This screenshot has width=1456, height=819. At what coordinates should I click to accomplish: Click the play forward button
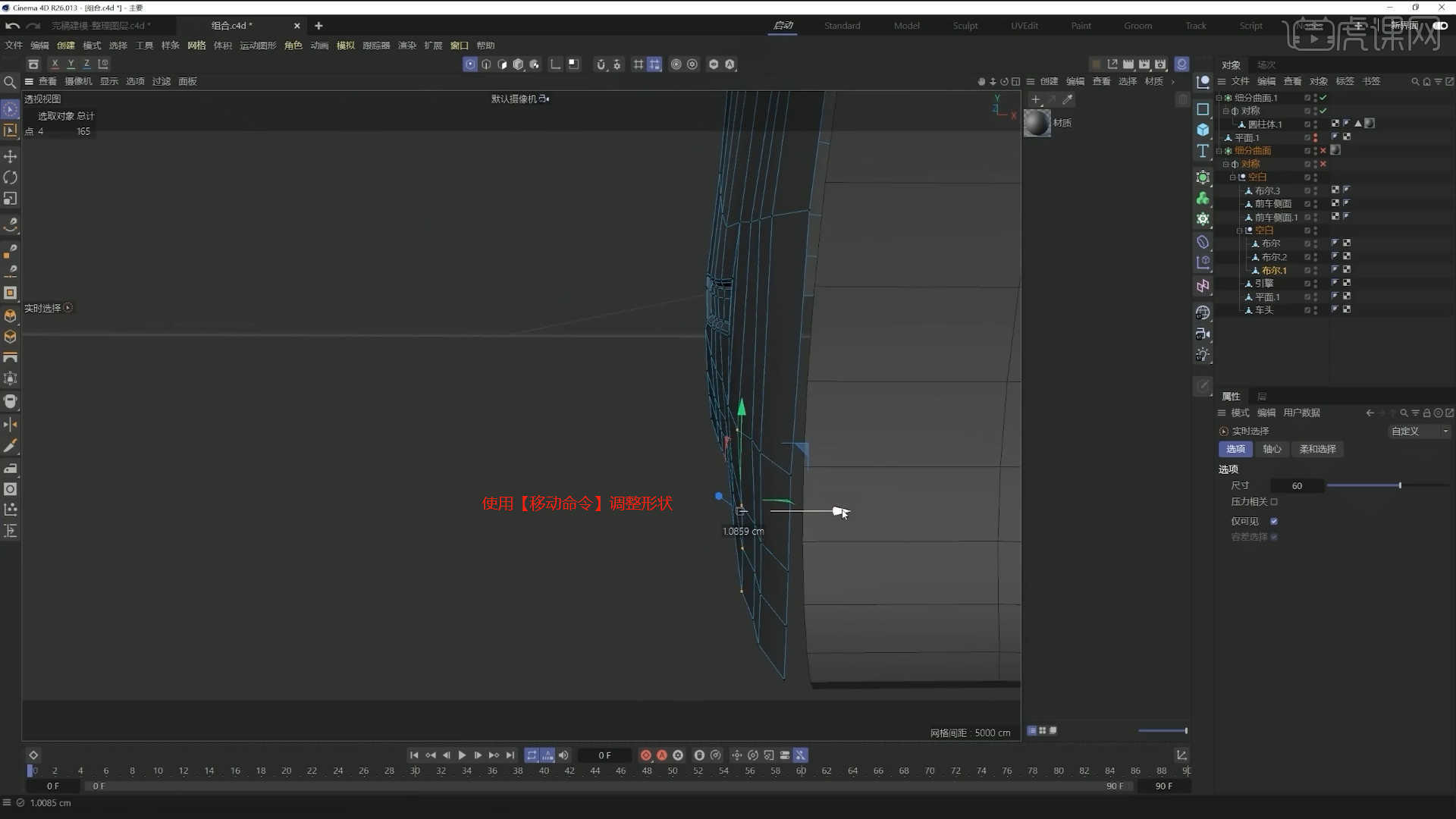(x=462, y=755)
